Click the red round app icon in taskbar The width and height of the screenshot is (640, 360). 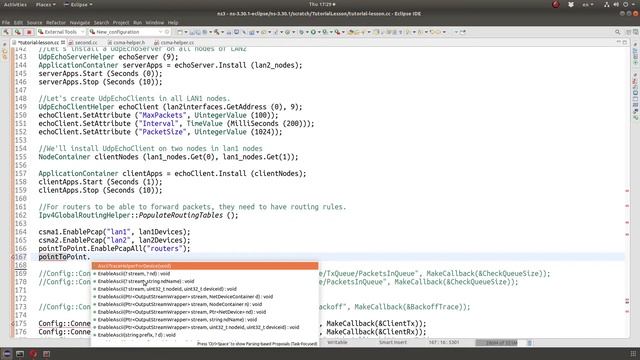pos(33,354)
